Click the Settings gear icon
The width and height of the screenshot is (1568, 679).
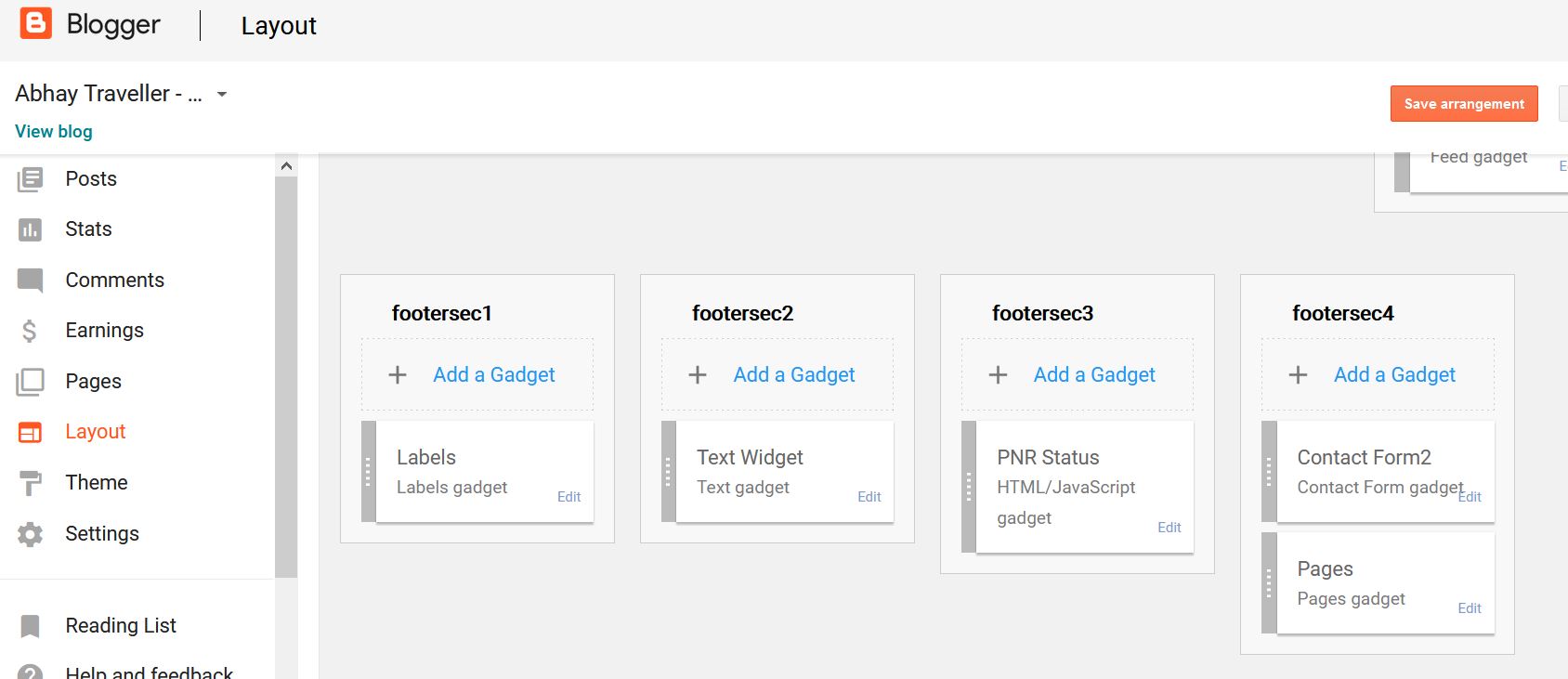coord(30,534)
